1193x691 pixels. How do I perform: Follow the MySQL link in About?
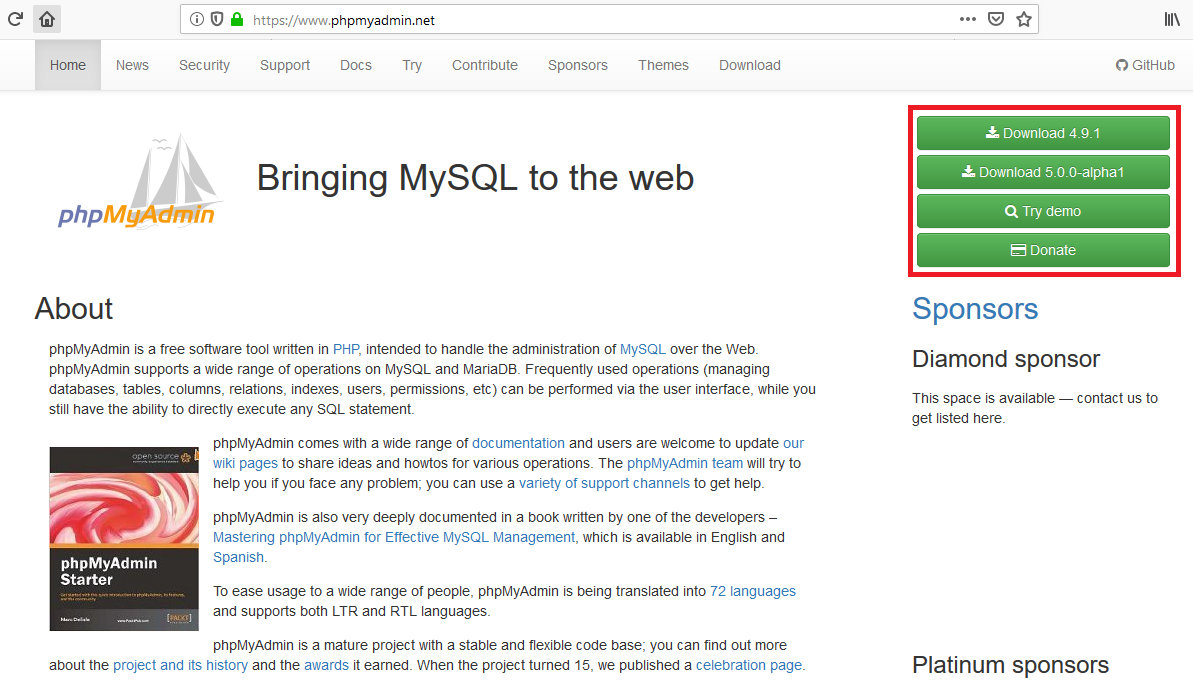[x=643, y=349]
